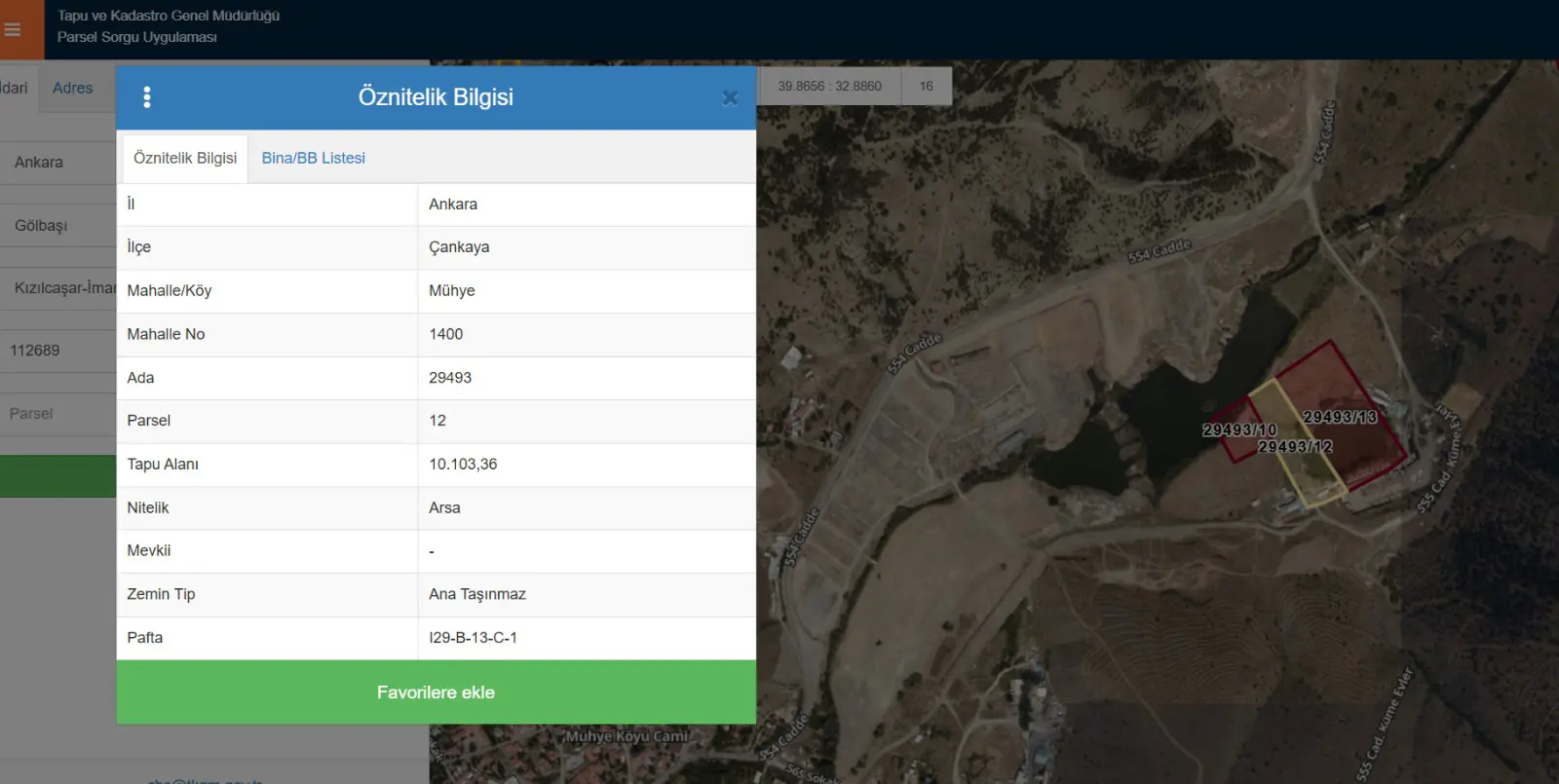
Task: Click the coordinate readout 39.8656 : 32.8860
Action: 829,87
